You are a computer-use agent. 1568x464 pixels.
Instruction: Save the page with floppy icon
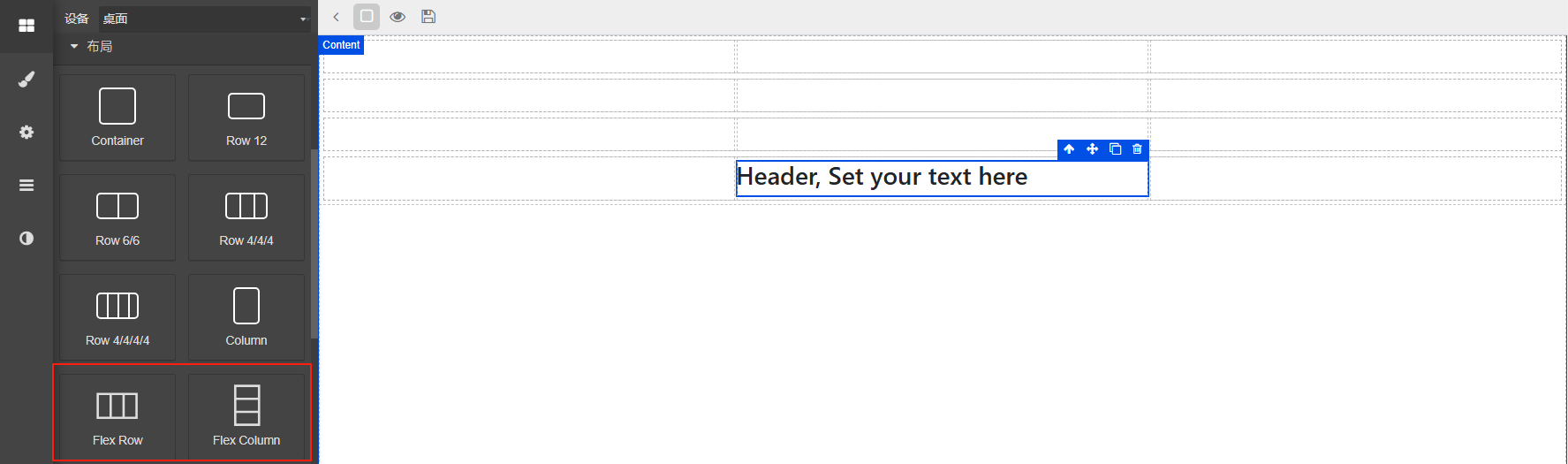coord(428,17)
